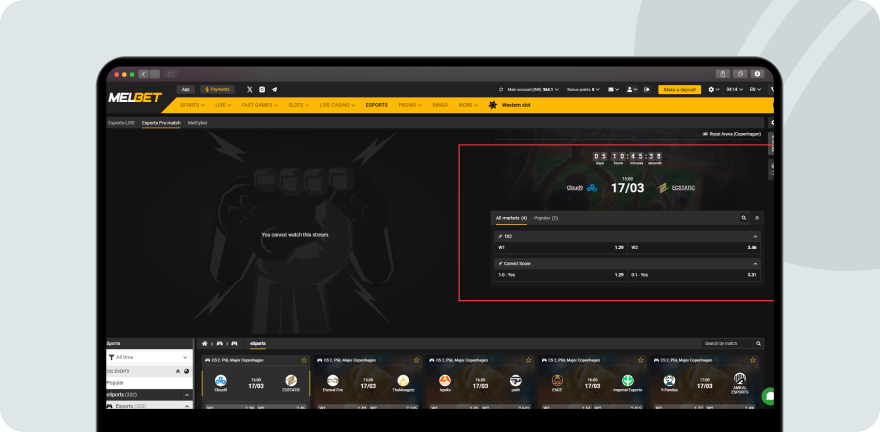Select the All markets (4) tab
The width and height of the screenshot is (880, 432).
[511, 218]
